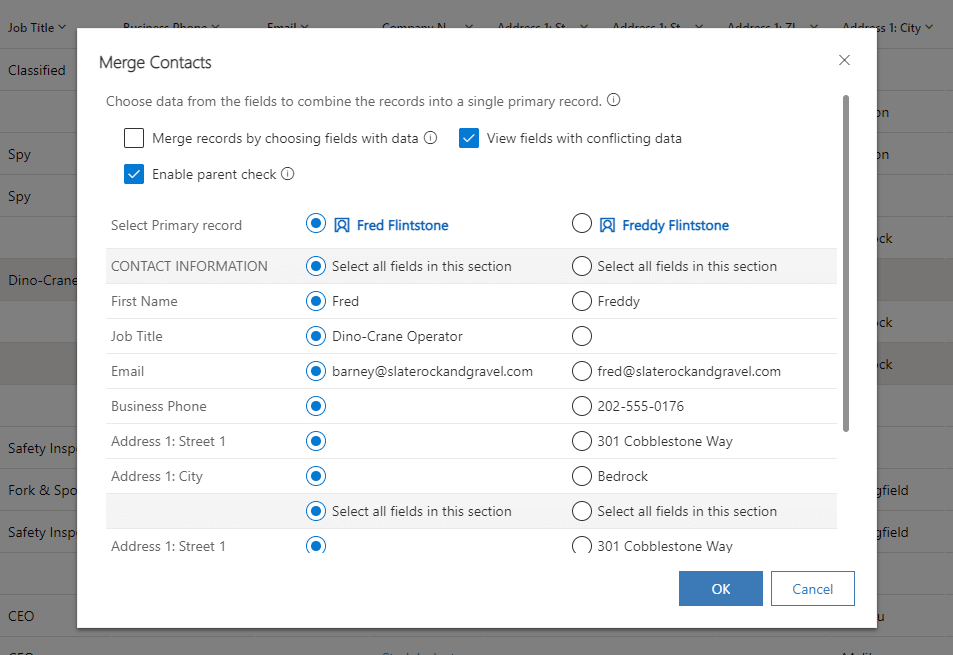
Task: Select '301 Cobblestone Way' in Contact Information section
Action: click(x=582, y=441)
